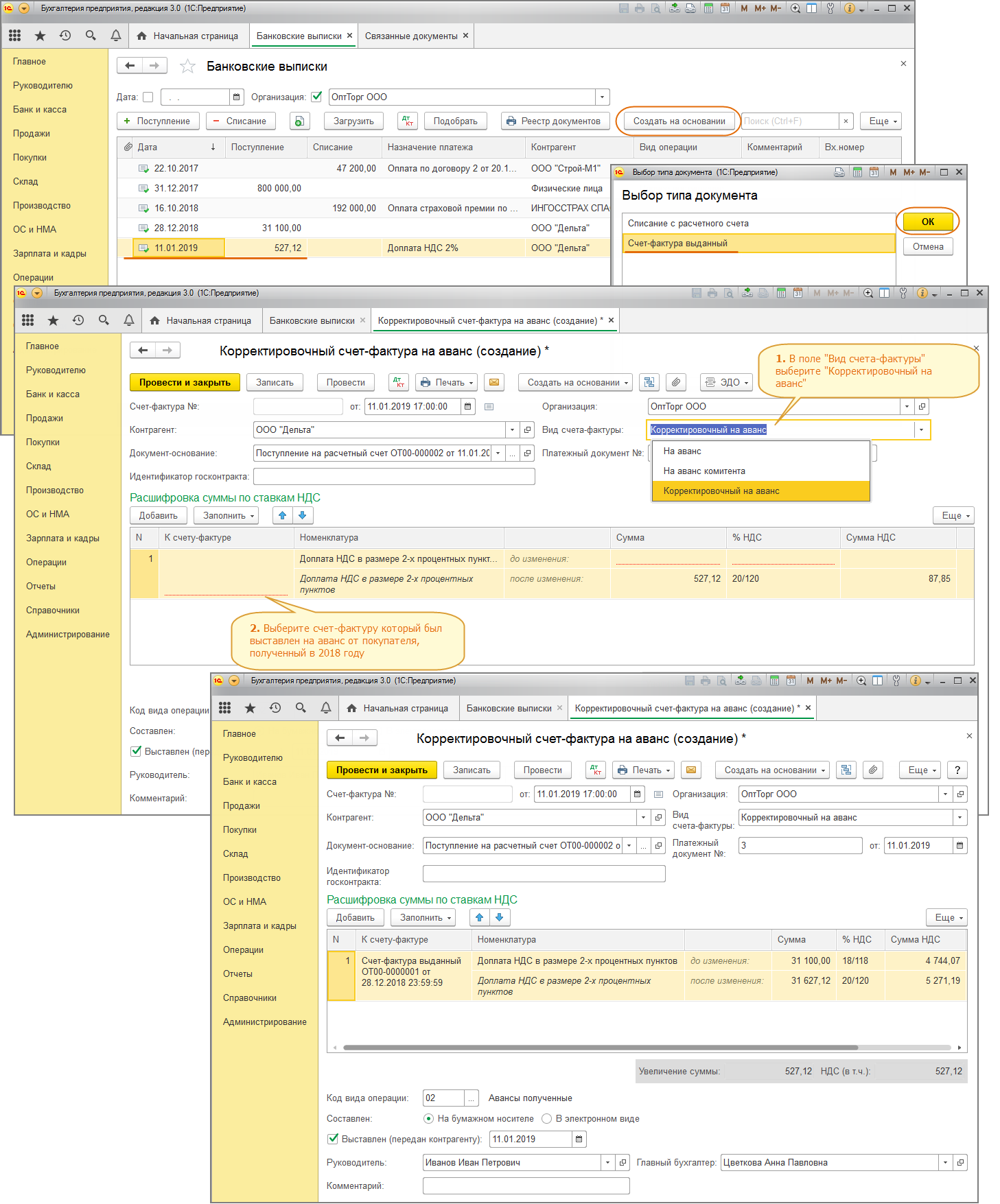
Task: Toggle the Организация filter checkbox
Action: point(316,97)
